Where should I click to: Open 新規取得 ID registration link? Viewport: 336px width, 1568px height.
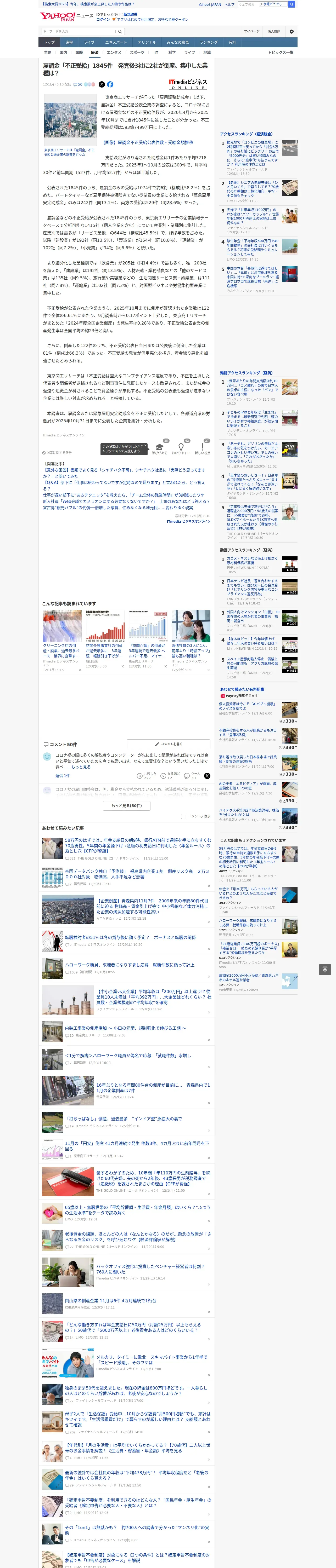click(x=131, y=14)
